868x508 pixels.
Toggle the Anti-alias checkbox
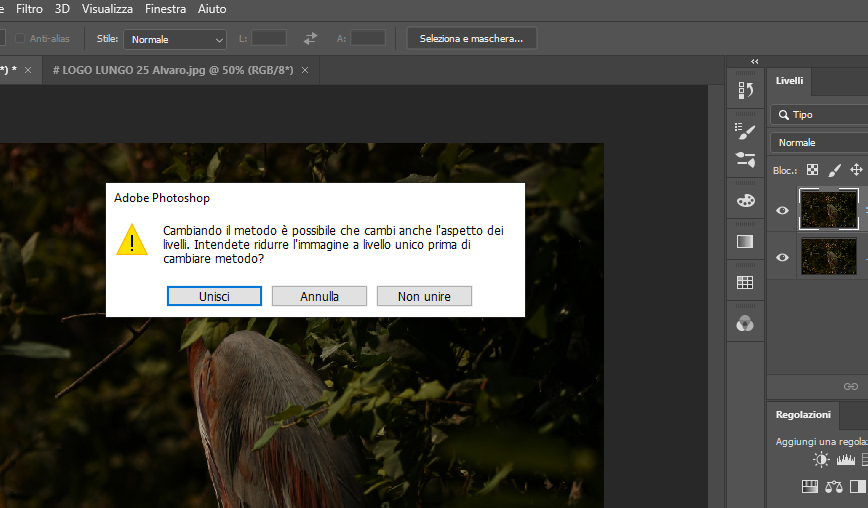pyautogui.click(x=20, y=38)
